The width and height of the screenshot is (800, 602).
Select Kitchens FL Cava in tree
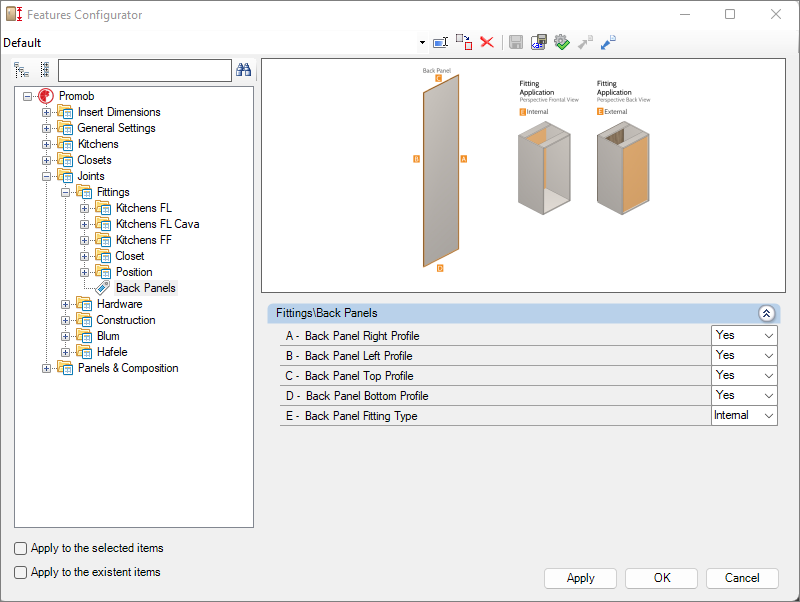157,224
